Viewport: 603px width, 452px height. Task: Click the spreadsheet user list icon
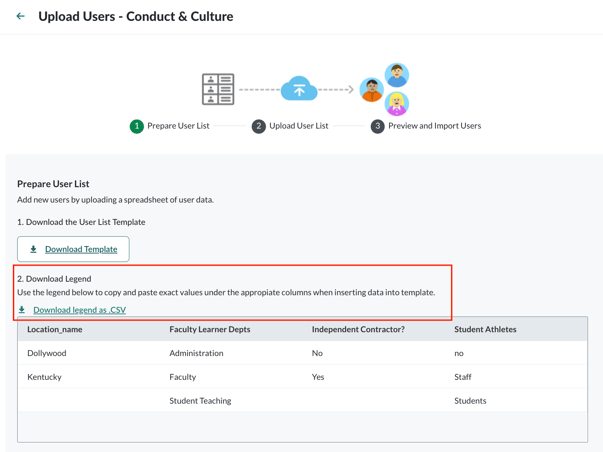pos(217,89)
